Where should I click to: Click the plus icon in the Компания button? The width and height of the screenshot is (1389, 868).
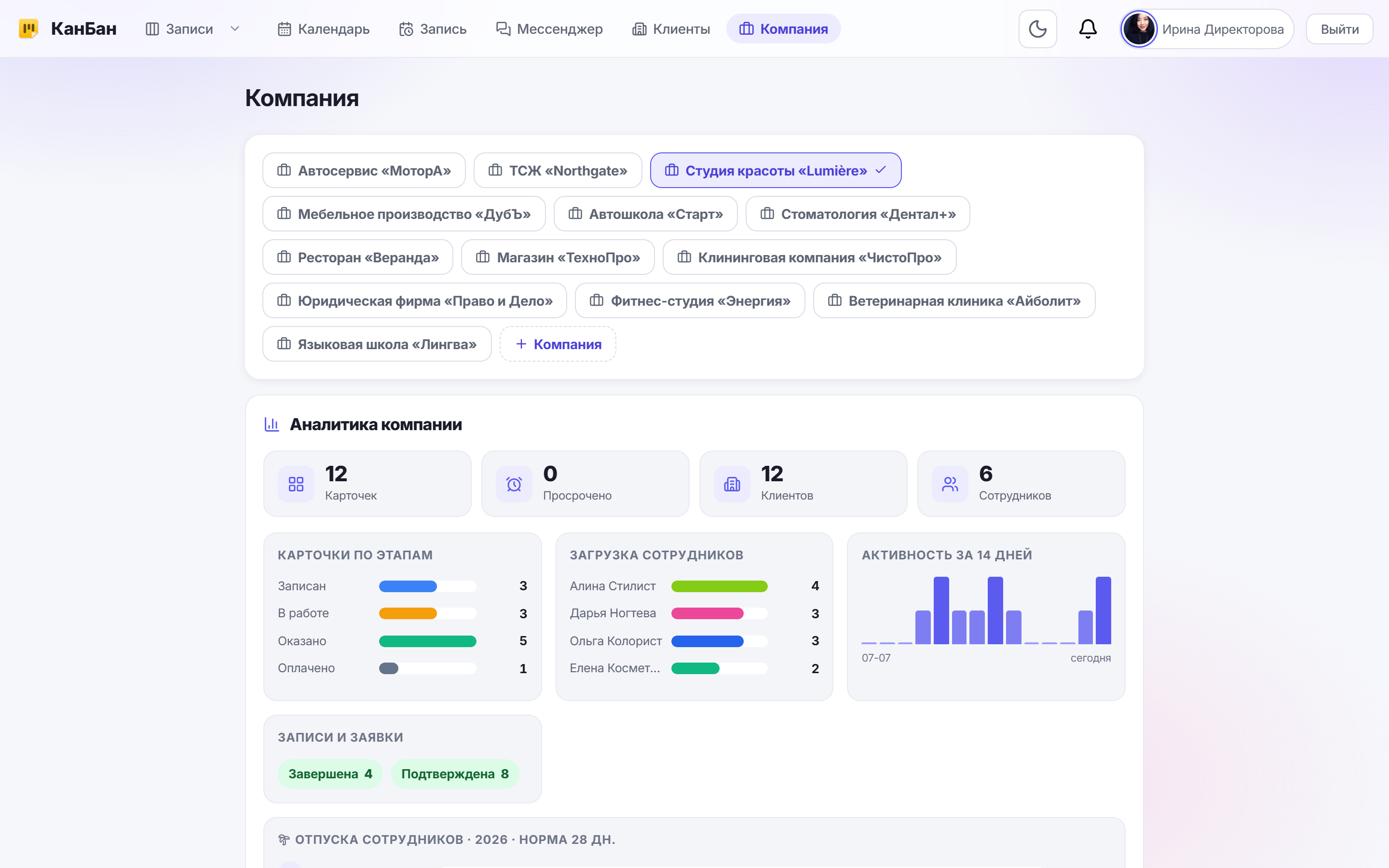pos(520,344)
